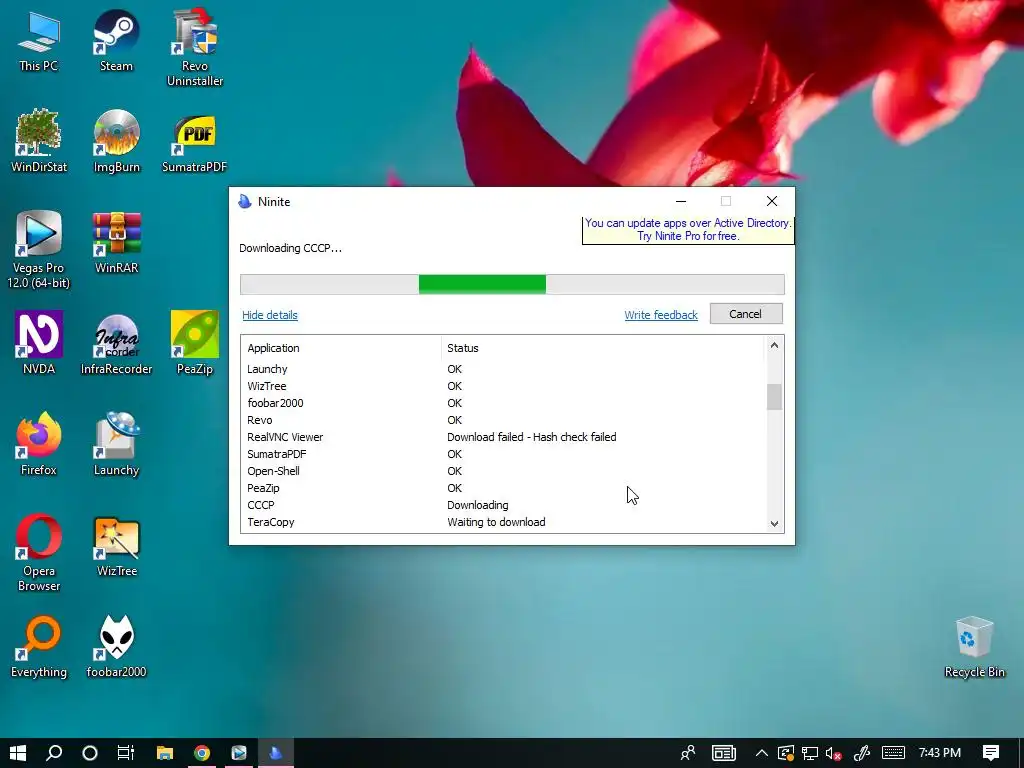Show hidden tray icons chevron
Viewport: 1024px width, 768px height.
[761, 753]
